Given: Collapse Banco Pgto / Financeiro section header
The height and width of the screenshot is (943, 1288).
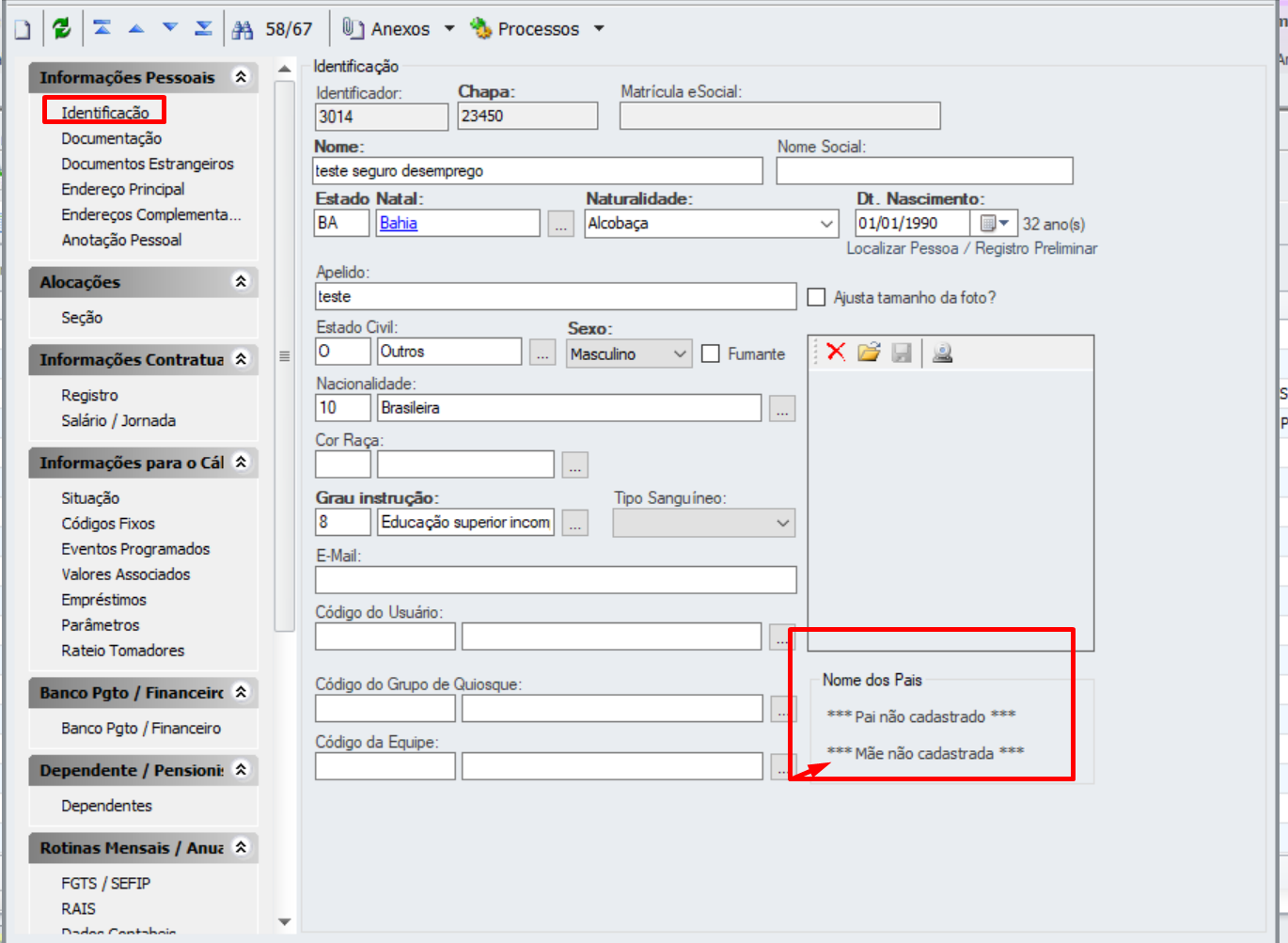Looking at the screenshot, I should click(241, 692).
